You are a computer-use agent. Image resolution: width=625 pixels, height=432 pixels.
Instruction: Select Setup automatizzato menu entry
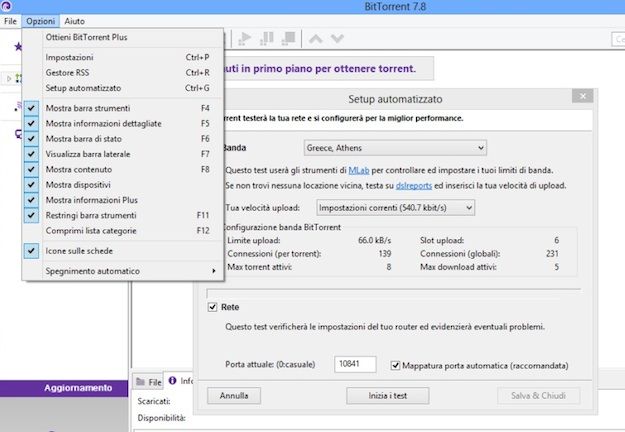[123, 88]
